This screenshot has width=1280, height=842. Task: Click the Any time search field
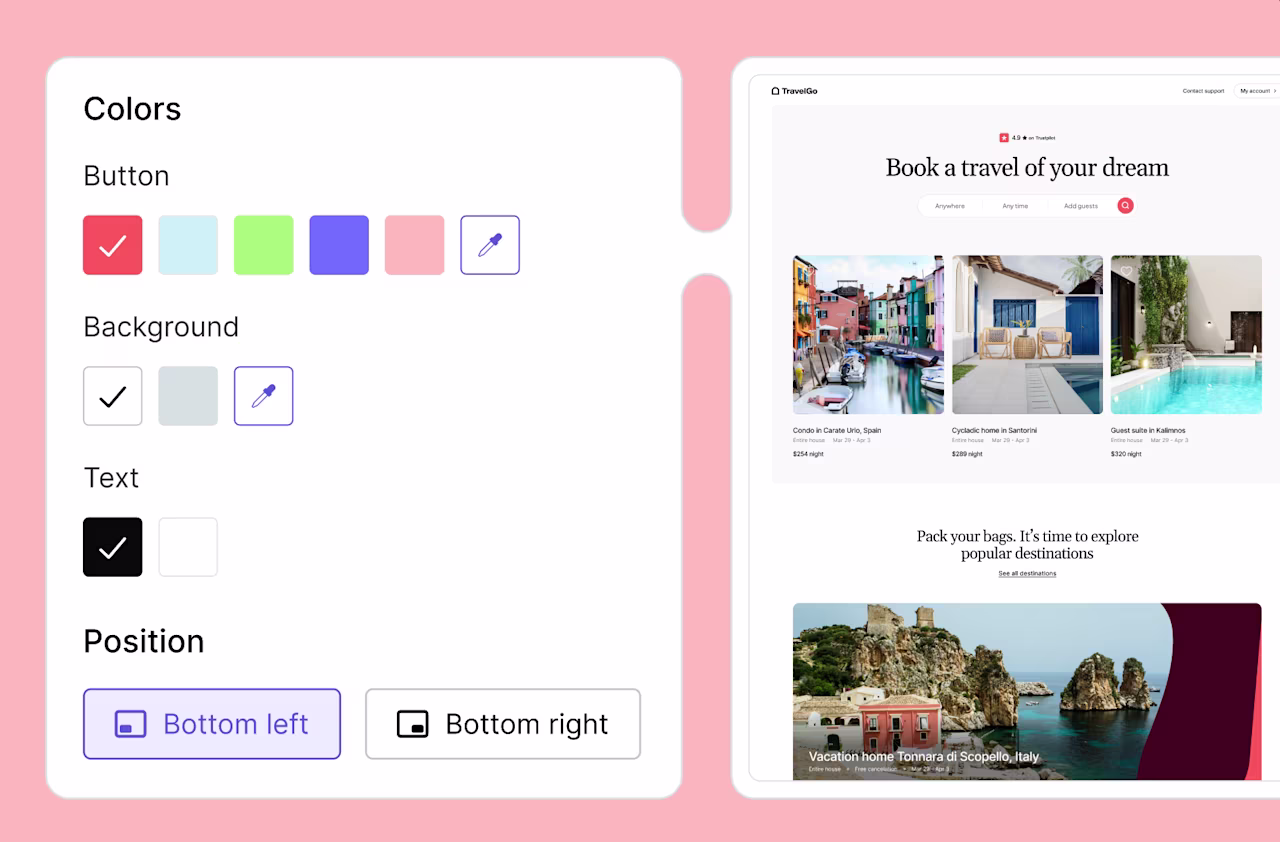click(x=1015, y=206)
